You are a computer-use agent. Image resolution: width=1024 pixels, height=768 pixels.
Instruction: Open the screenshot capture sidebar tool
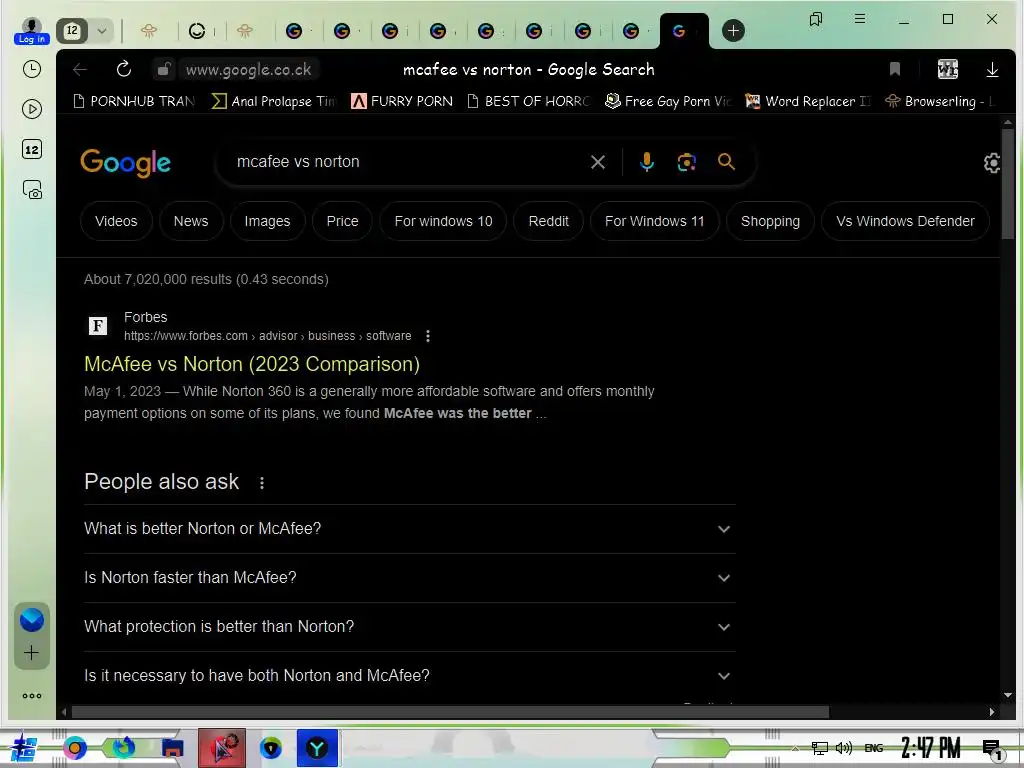(32, 189)
